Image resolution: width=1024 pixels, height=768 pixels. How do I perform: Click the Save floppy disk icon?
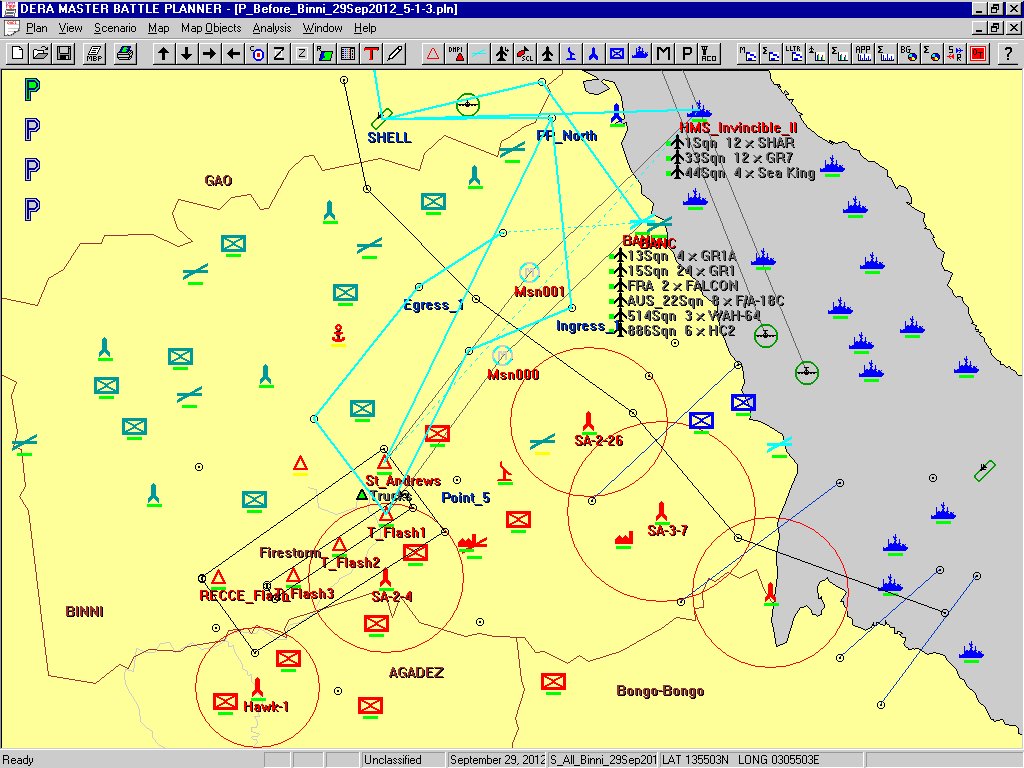[x=63, y=53]
